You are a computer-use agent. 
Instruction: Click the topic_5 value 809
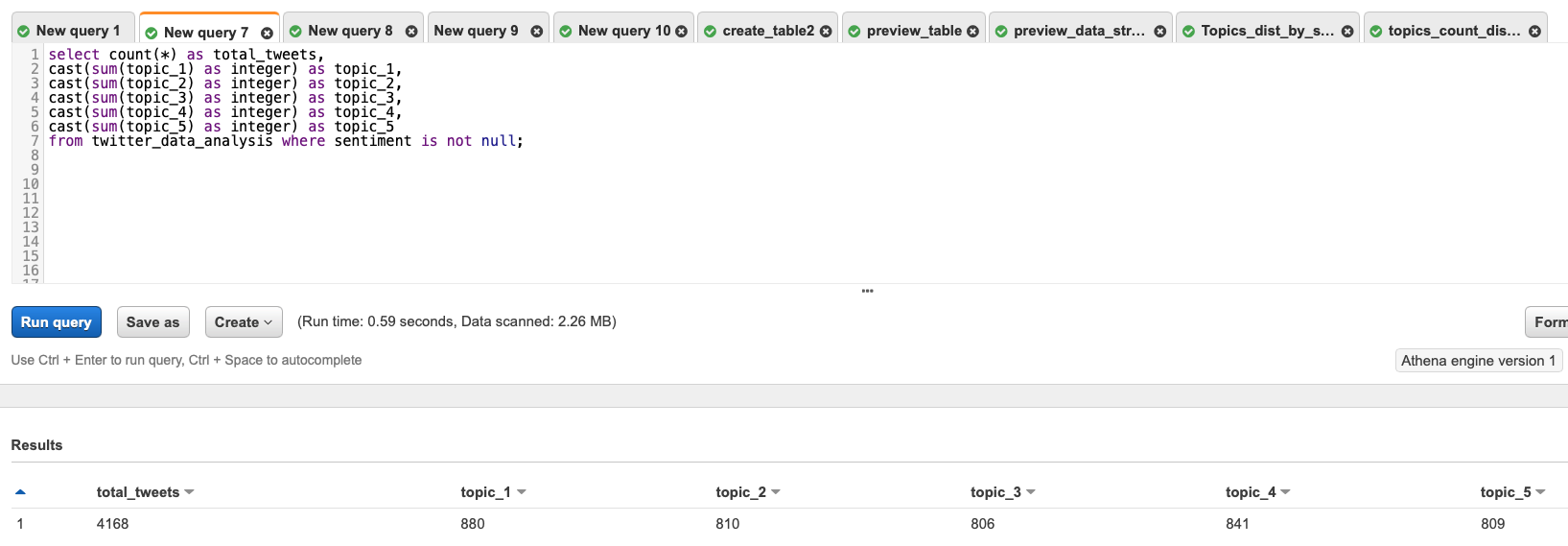1493,524
